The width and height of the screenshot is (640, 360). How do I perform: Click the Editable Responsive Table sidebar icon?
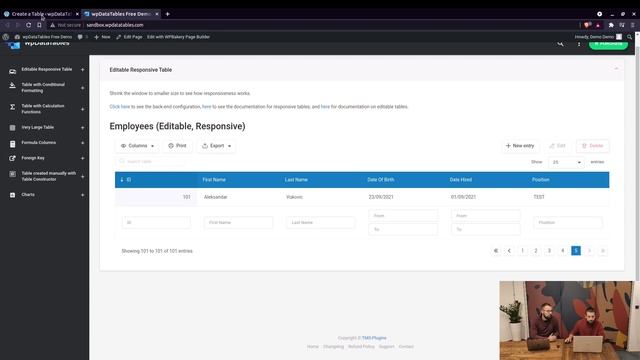click(13, 71)
